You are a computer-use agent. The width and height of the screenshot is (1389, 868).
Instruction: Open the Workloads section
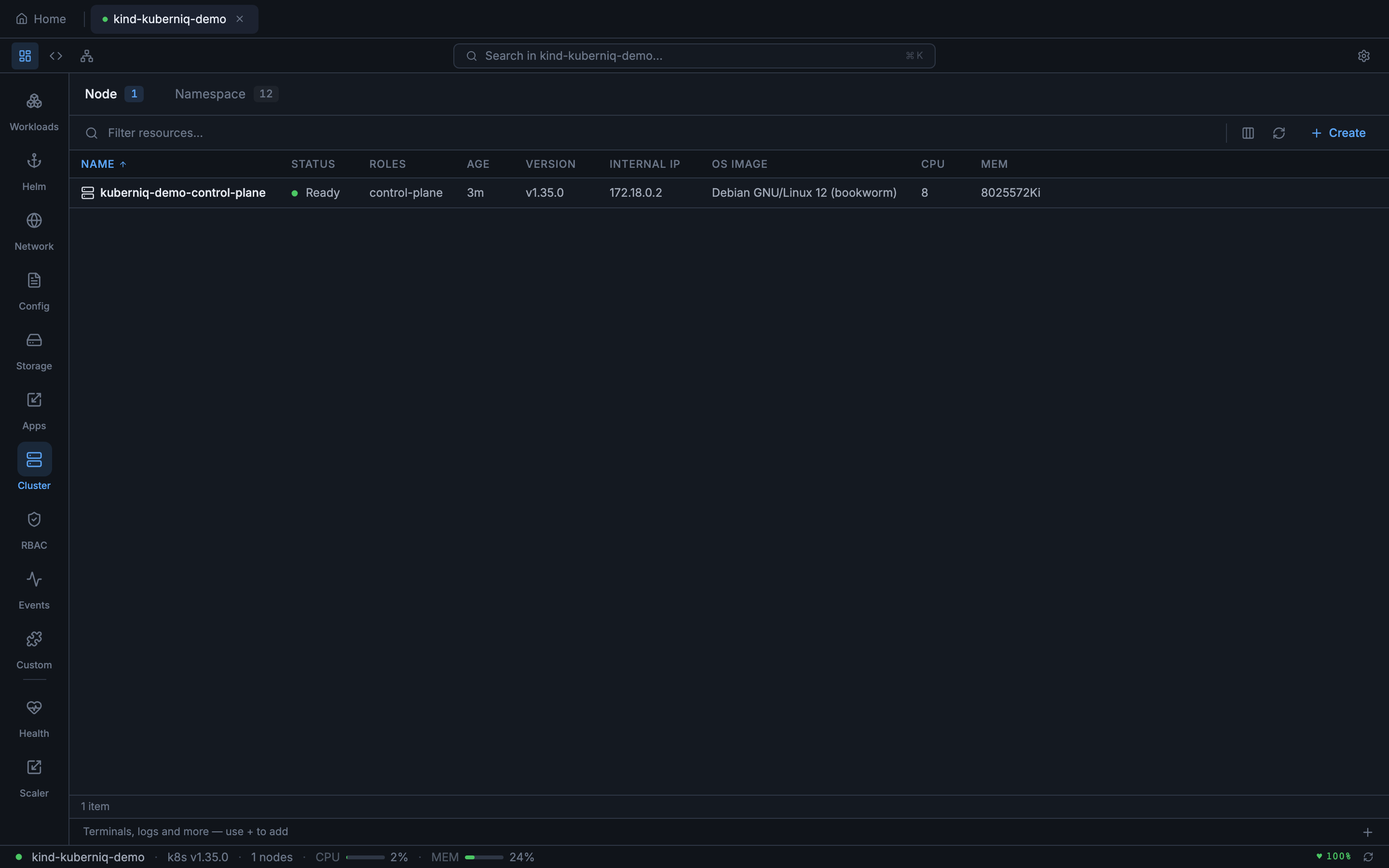coord(34,111)
